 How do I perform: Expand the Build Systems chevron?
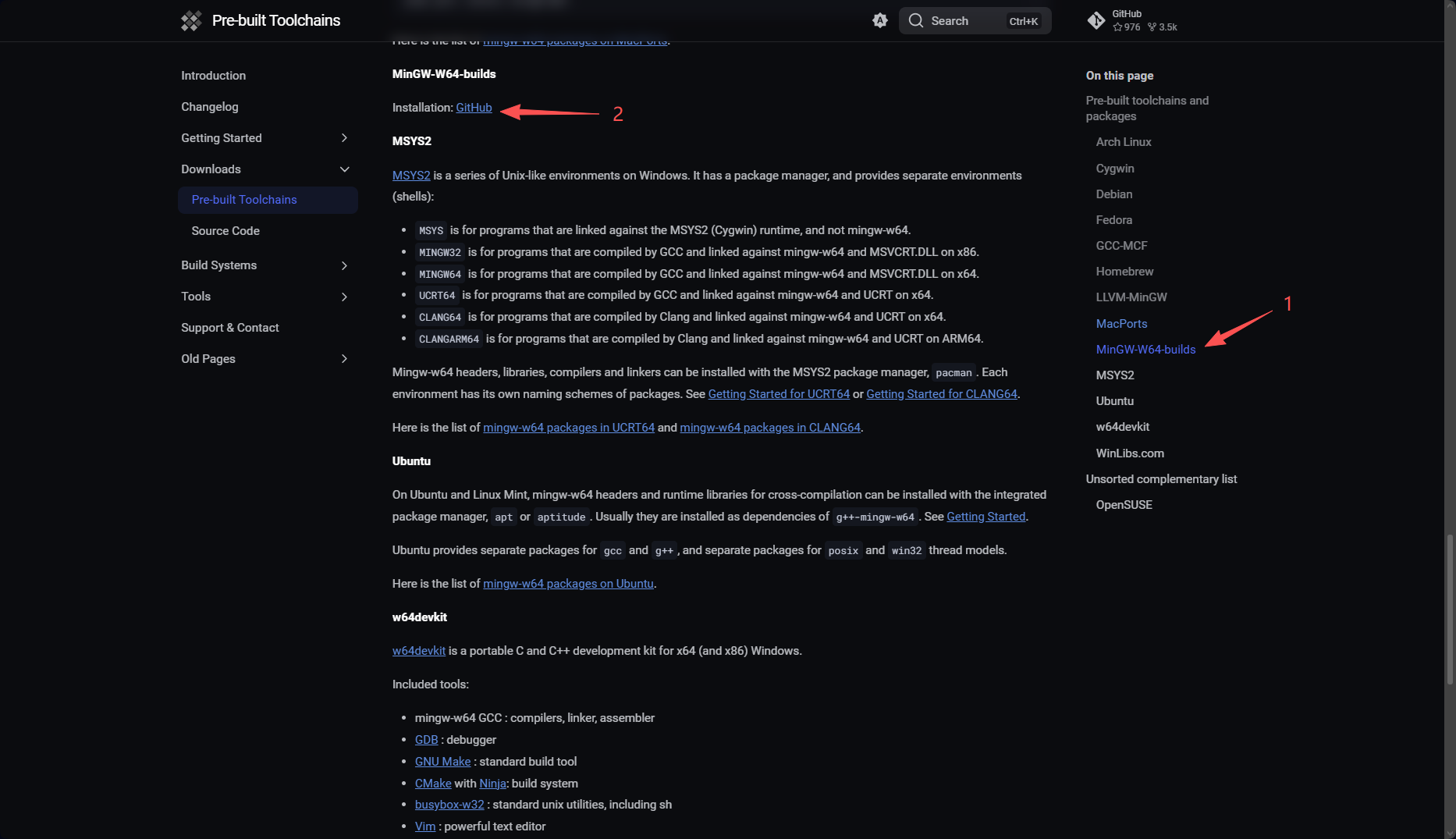pos(344,265)
